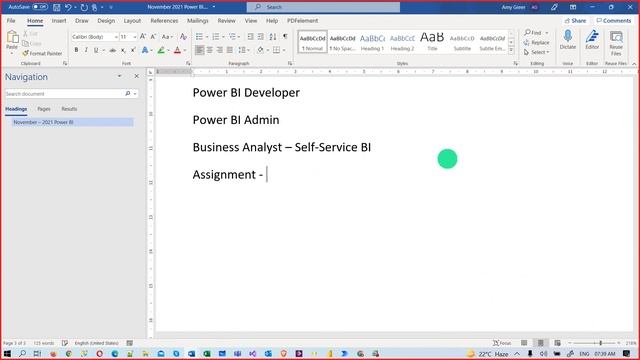This screenshot has height=360, width=640.
Task: Open the Pages tab in Navigation
Action: (x=44, y=109)
